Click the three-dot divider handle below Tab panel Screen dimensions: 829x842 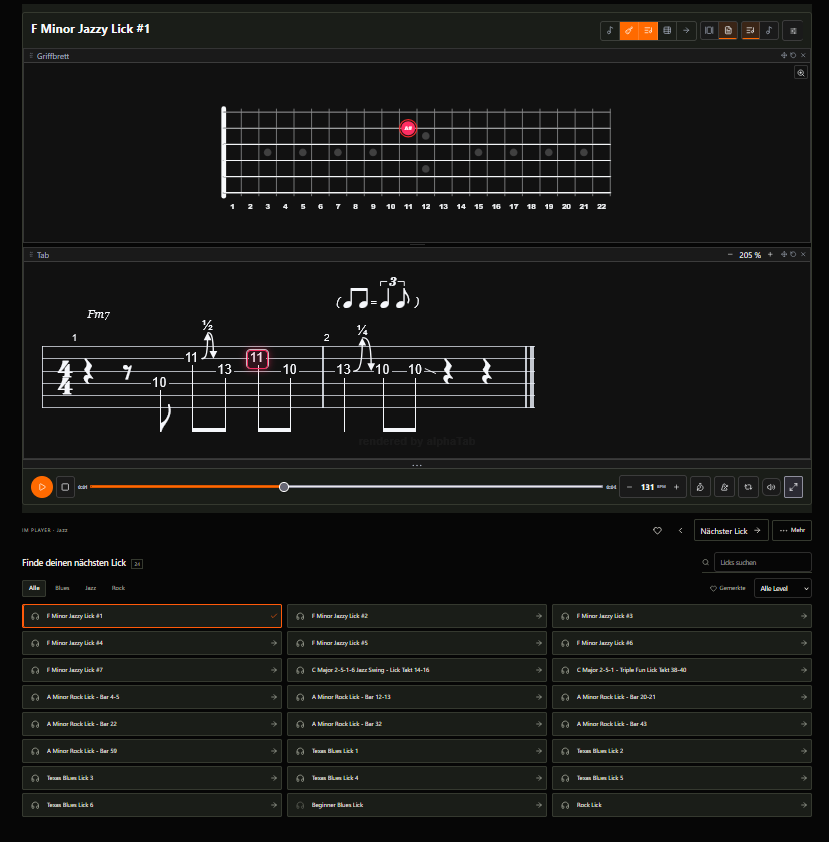coord(417,465)
